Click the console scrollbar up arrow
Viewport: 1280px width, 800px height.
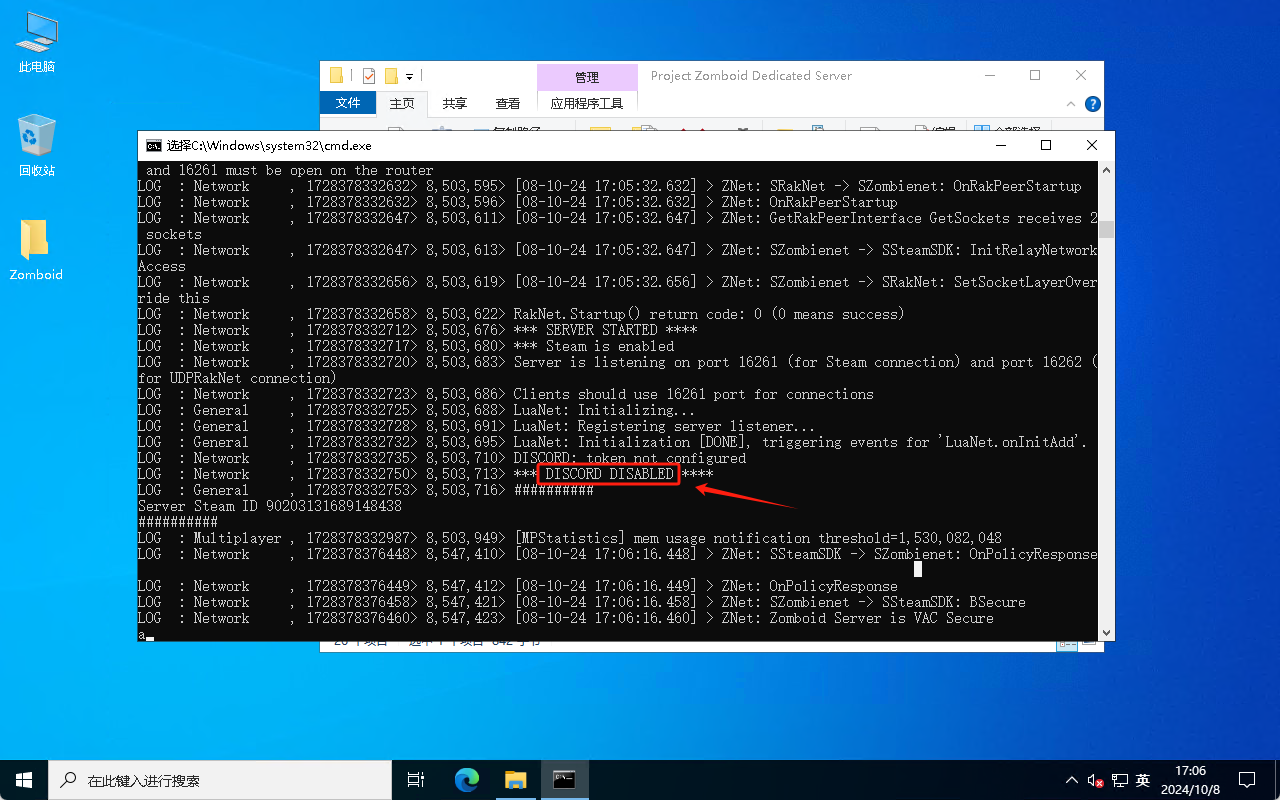coord(1106,170)
